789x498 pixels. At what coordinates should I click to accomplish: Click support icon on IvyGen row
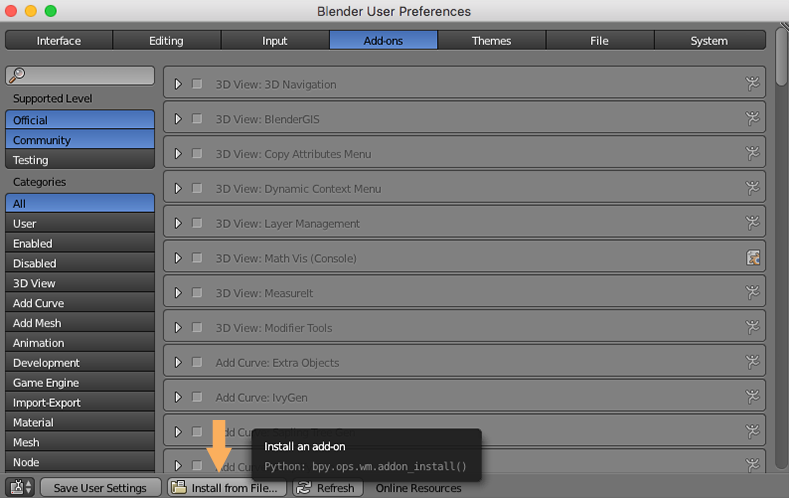[752, 397]
